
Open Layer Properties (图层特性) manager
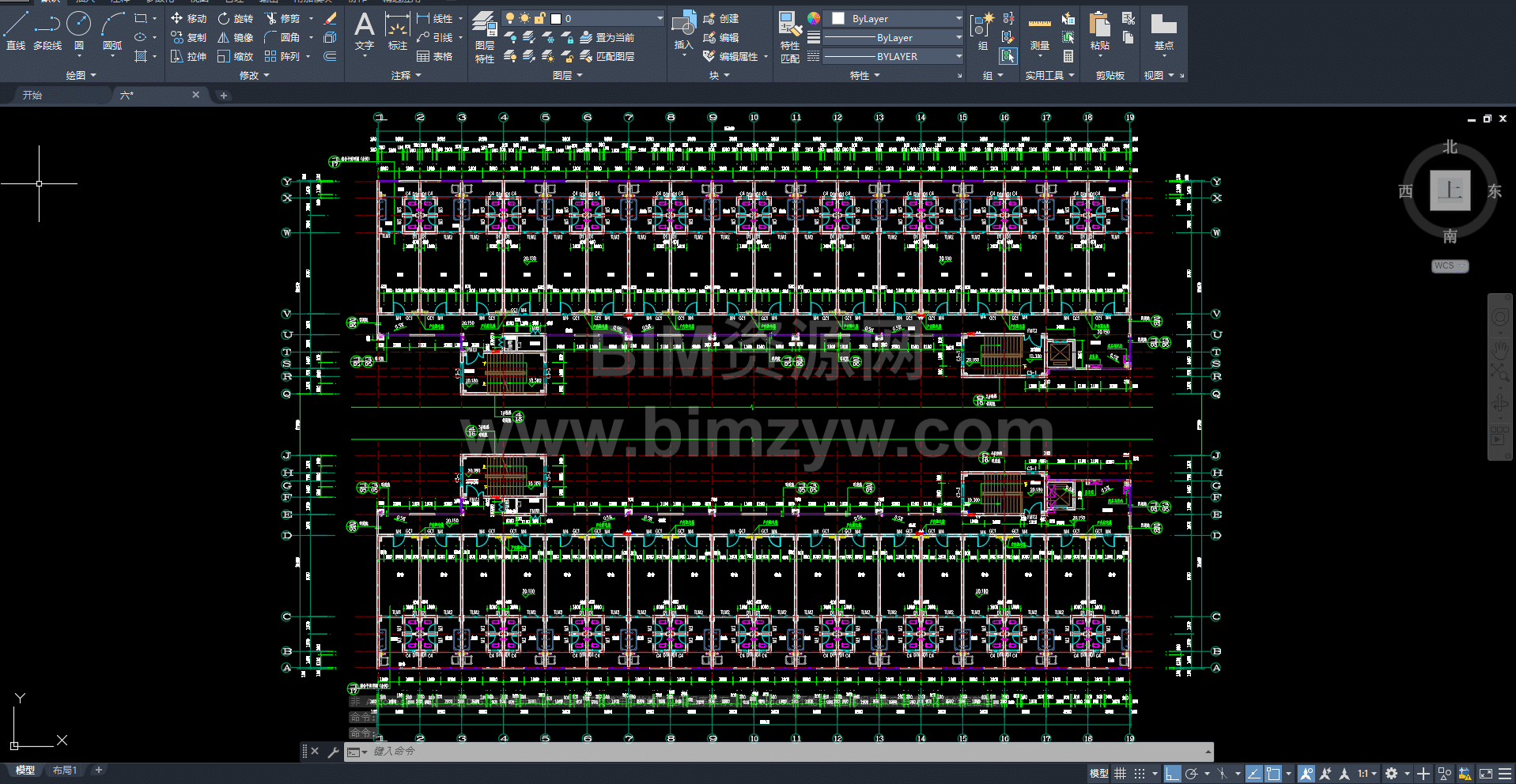(485, 37)
